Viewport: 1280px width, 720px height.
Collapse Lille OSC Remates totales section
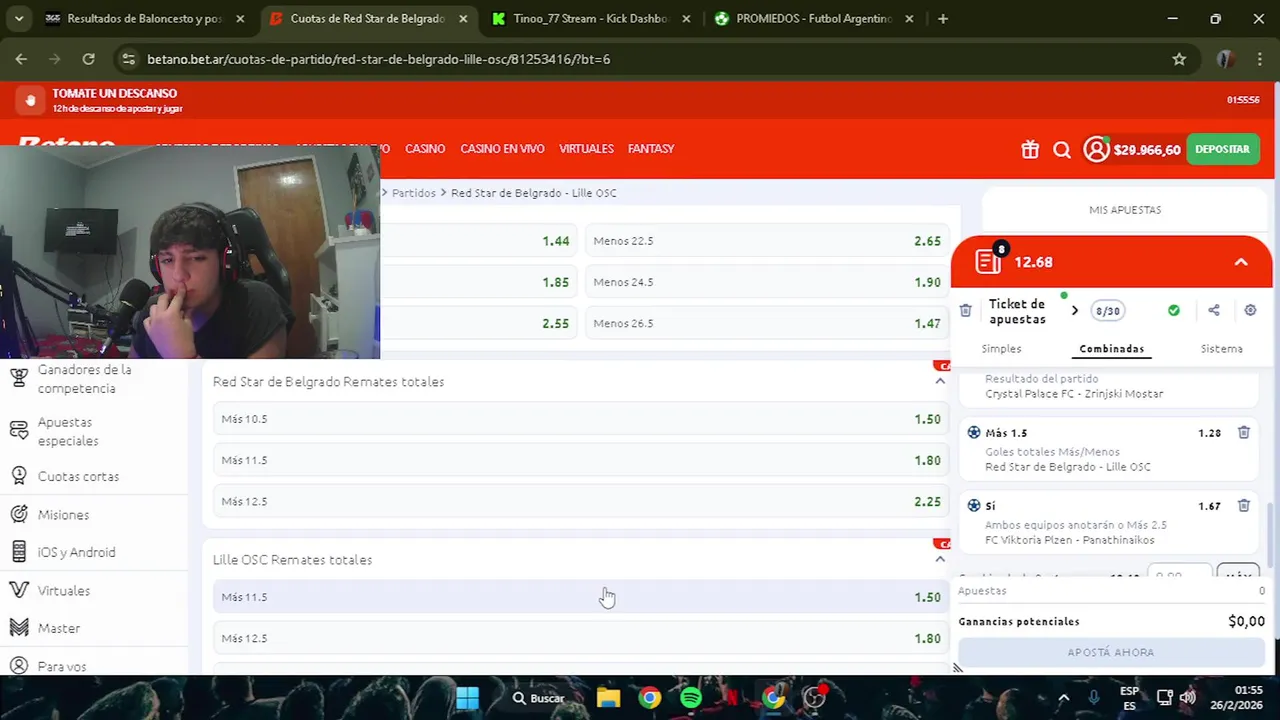pyautogui.click(x=940, y=559)
